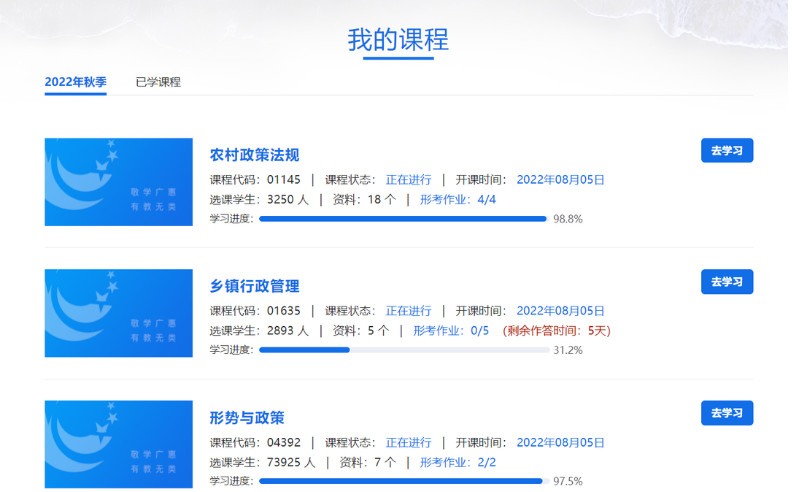The width and height of the screenshot is (792, 492).
Task: Click 去学习 button for 乡镇行政管理
Action: point(727,282)
